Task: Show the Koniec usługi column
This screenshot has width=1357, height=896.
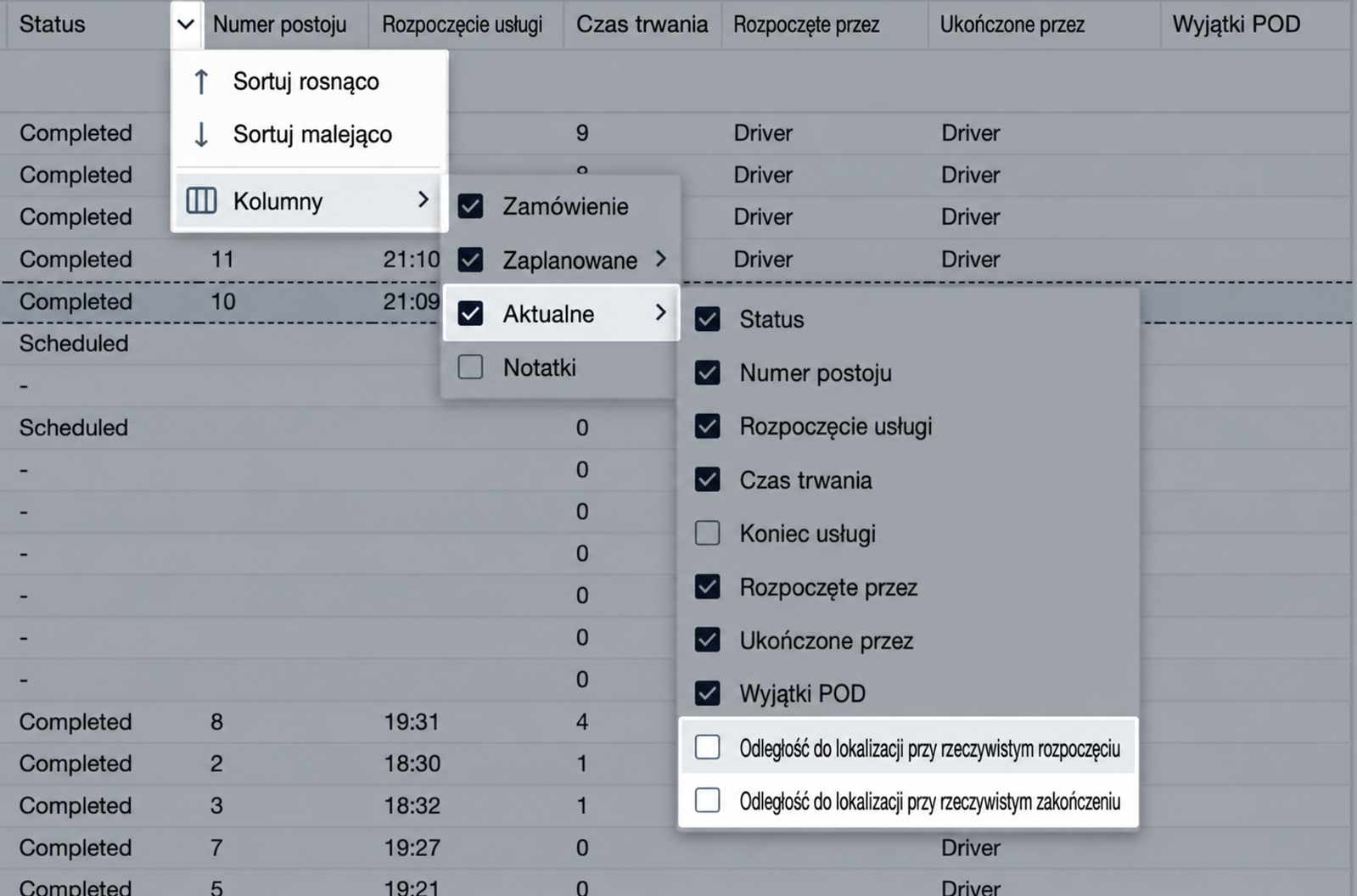Action: tap(707, 533)
